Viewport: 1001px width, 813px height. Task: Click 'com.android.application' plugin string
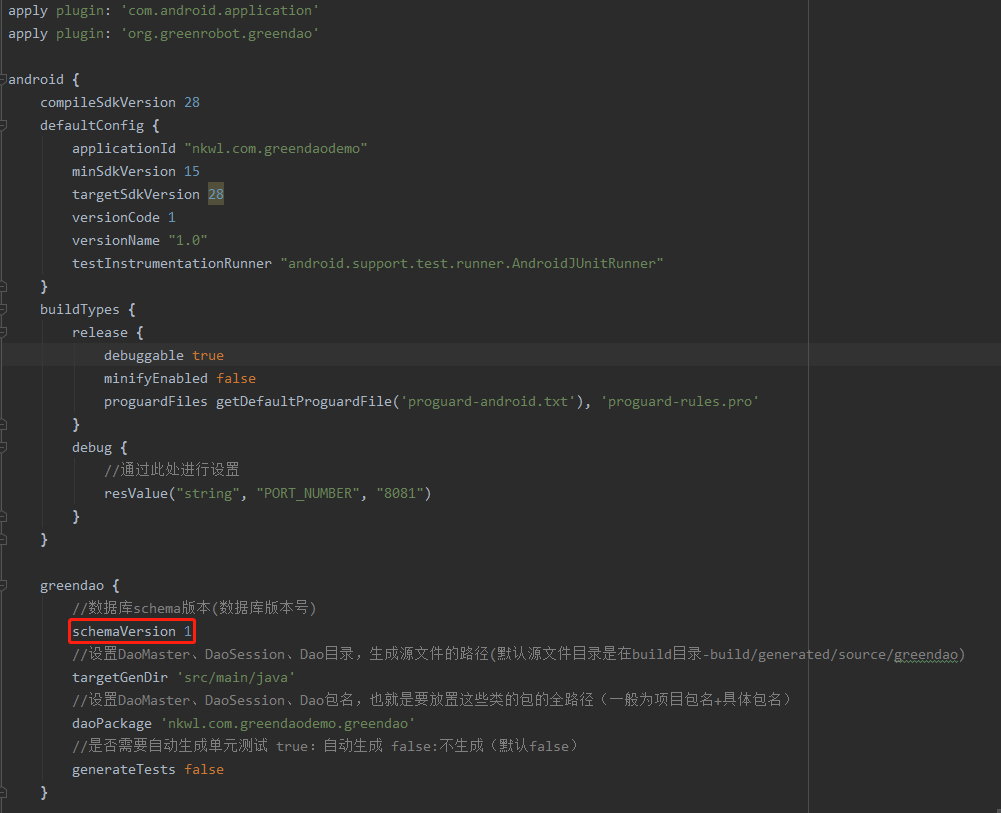[220, 11]
